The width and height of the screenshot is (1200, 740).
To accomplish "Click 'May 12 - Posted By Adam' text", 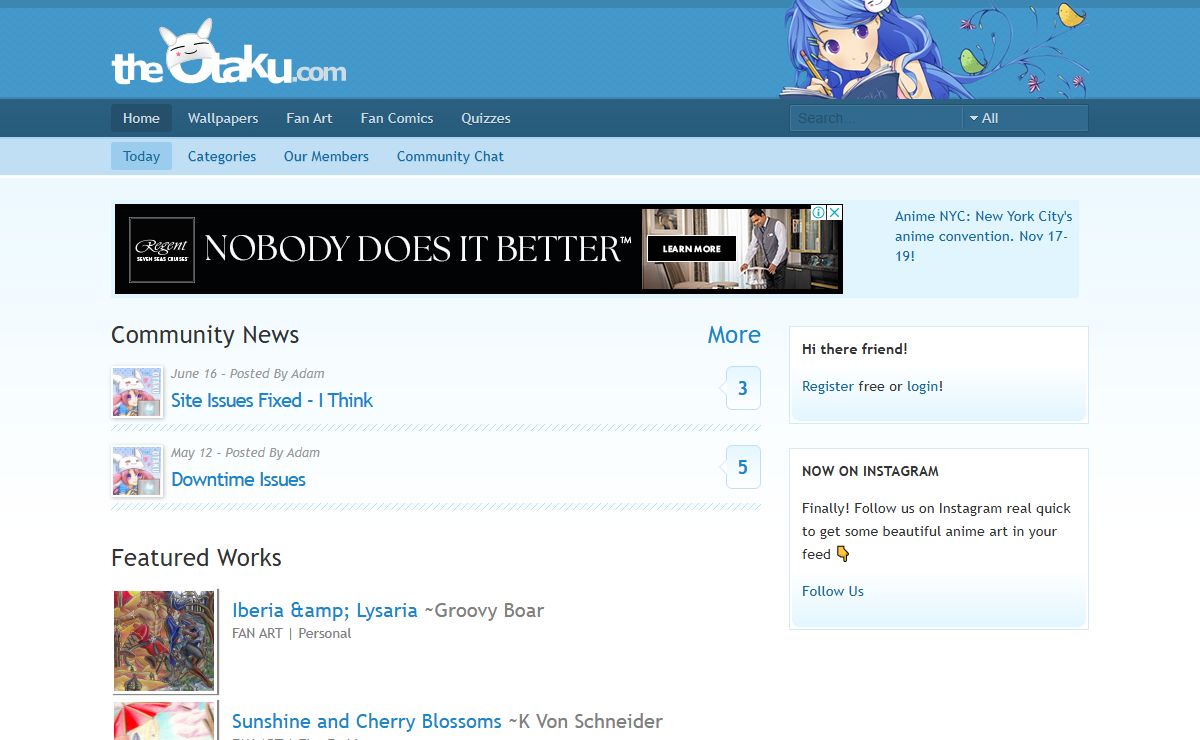I will tap(246, 452).
